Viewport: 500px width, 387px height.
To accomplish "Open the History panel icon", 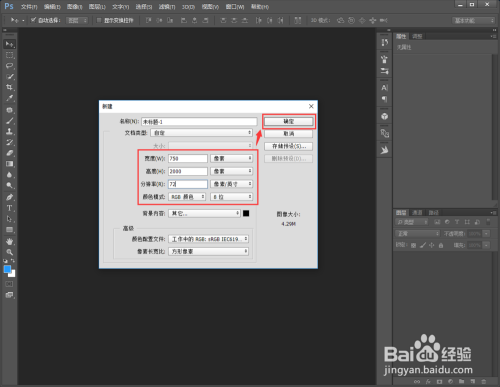I will 384,43.
